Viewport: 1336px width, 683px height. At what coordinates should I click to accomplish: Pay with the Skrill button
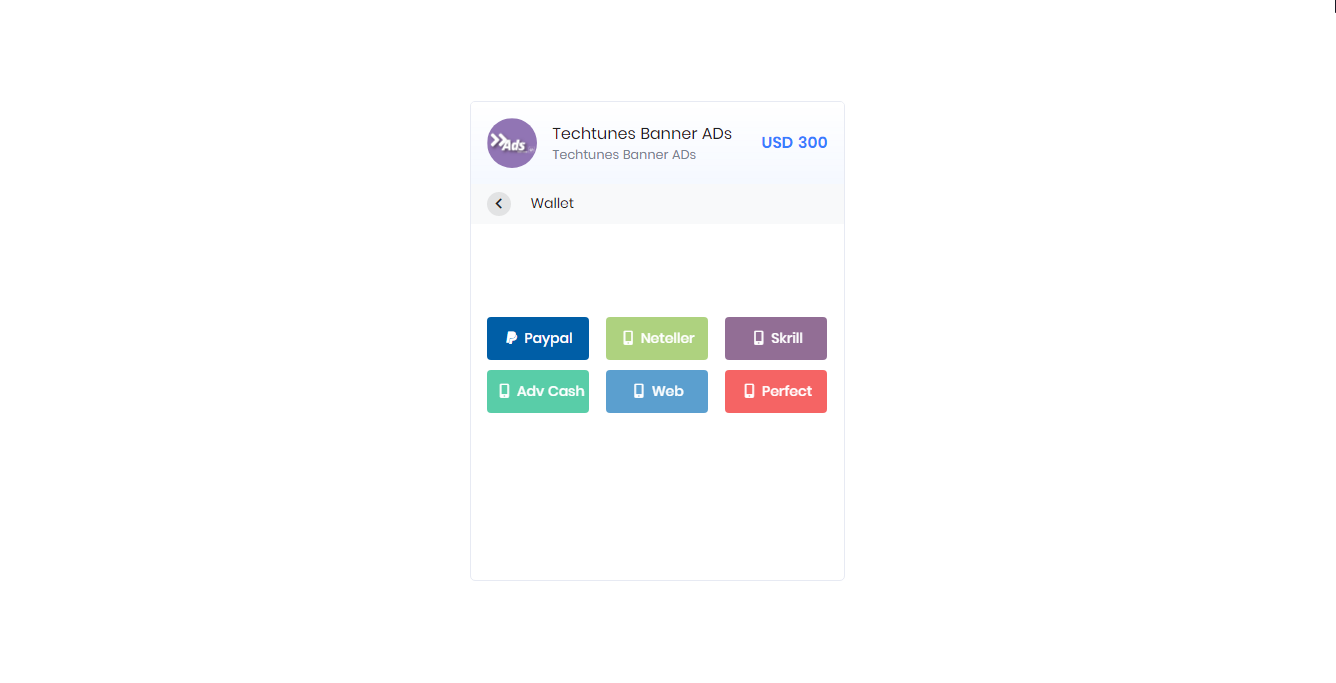pos(776,338)
